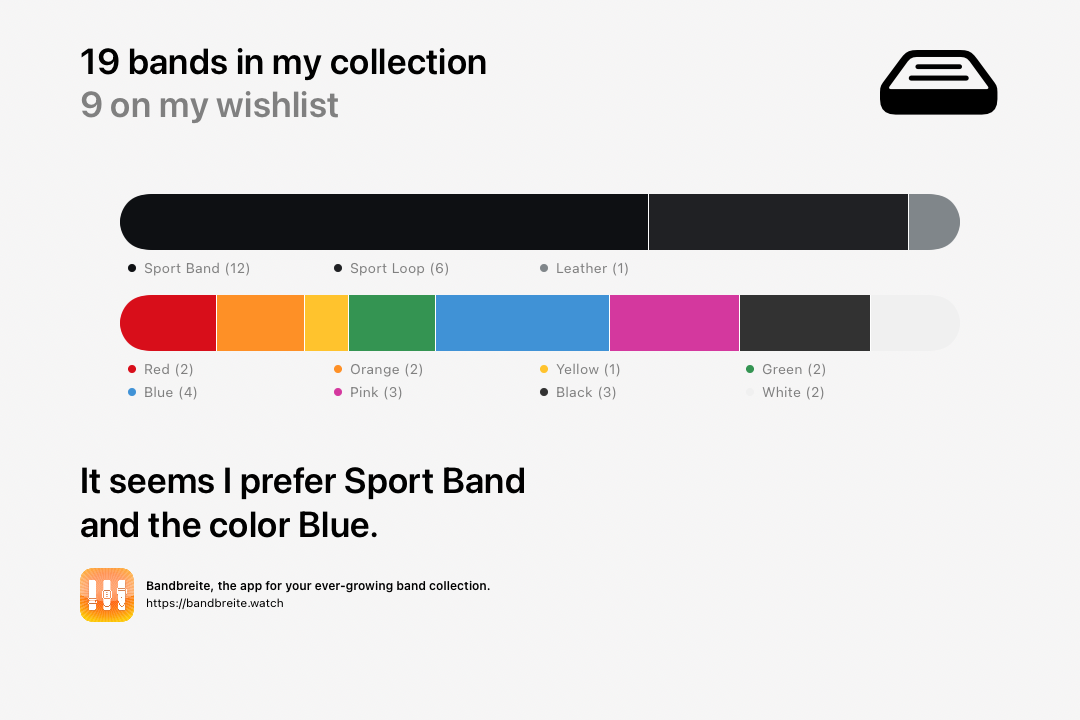Click the yellow legend dot beside Yellow (1)

(543, 369)
